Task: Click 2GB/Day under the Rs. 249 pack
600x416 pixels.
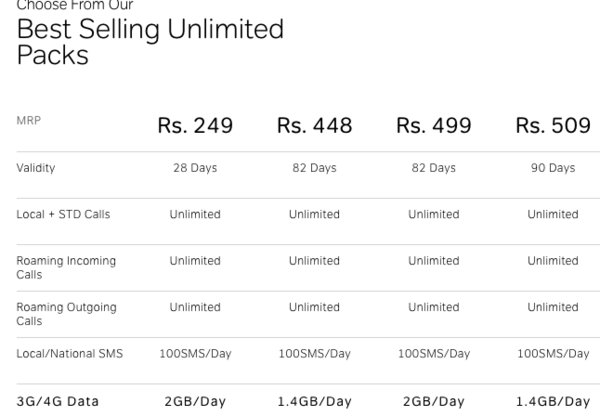Action: 195,402
